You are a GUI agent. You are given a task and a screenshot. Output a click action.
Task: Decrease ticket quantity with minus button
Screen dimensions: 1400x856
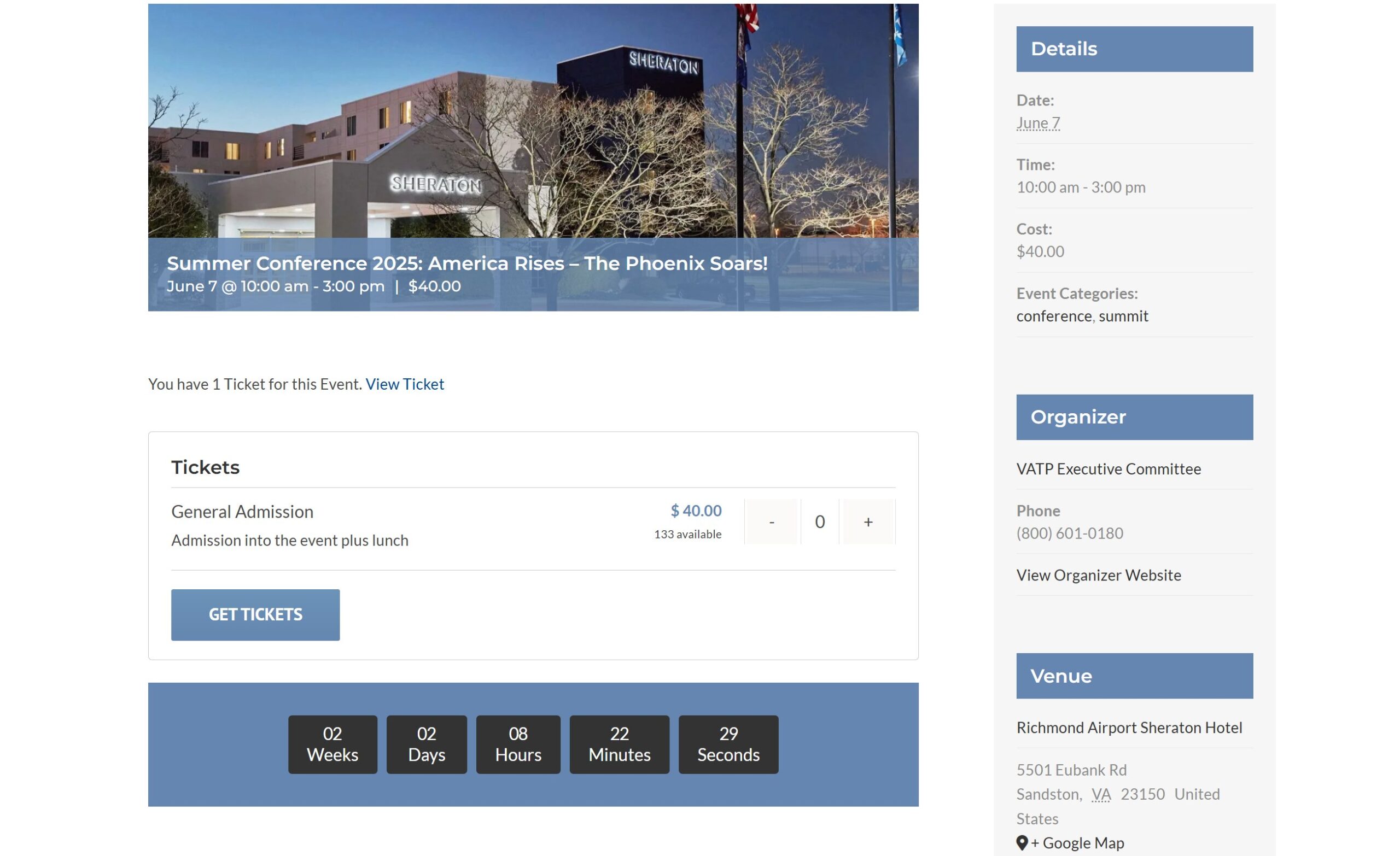[x=771, y=521]
